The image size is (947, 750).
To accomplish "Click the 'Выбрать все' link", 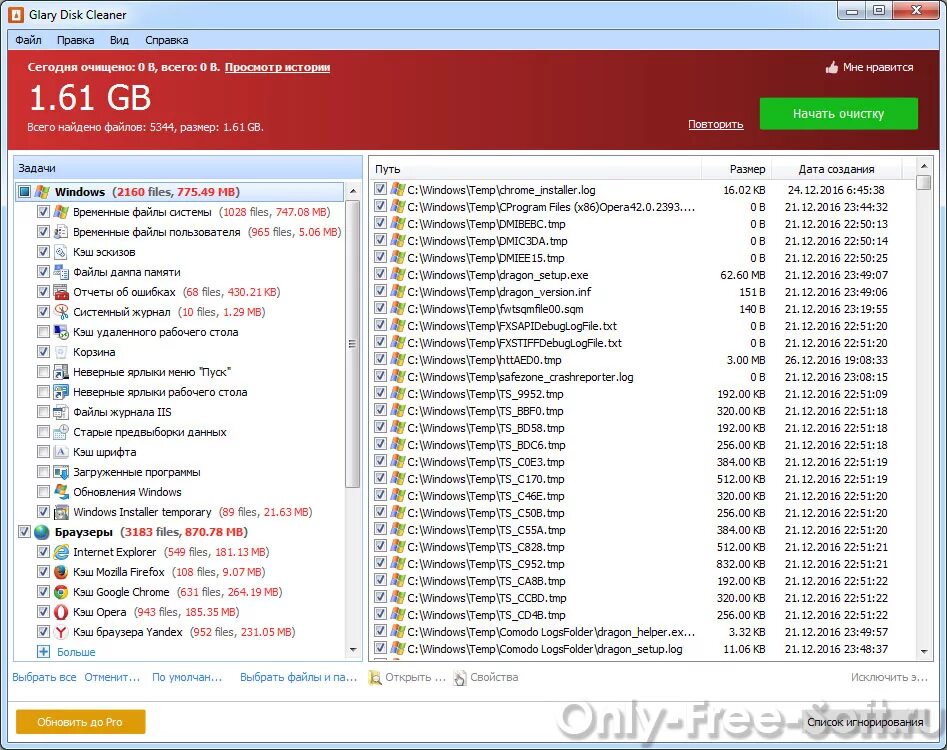I will (x=44, y=678).
